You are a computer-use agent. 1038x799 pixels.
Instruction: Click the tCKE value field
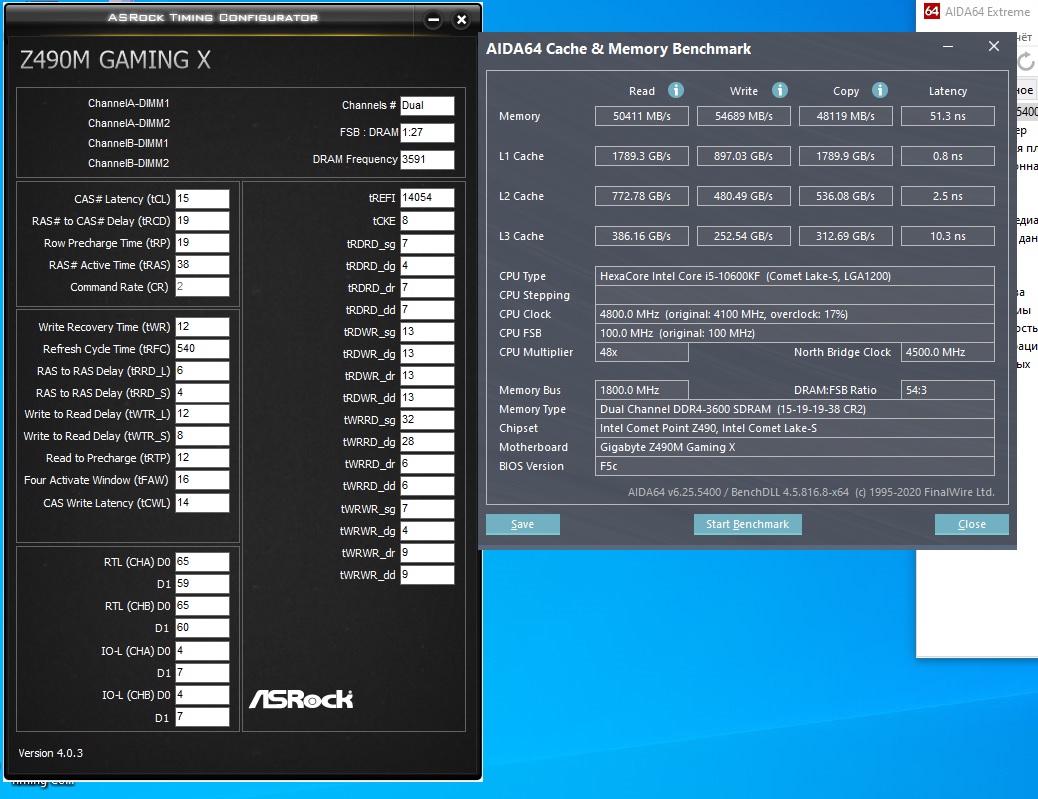coord(428,220)
